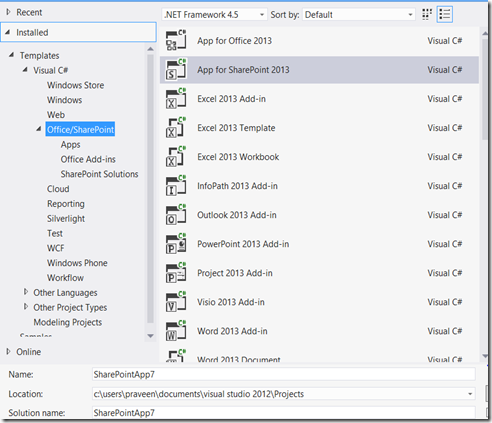This screenshot has width=492, height=423.
Task: Switch to medium icons list view
Action: point(445,14)
